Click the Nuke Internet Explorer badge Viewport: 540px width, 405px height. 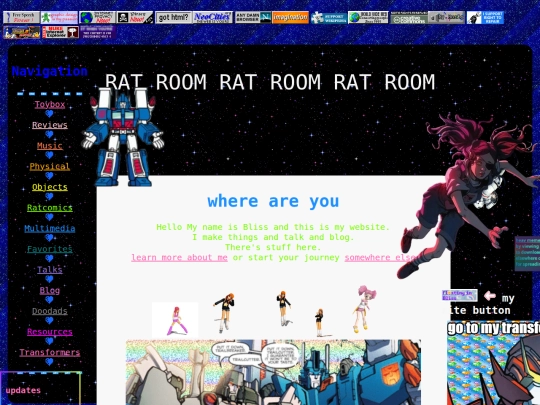pyautogui.click(x=60, y=32)
